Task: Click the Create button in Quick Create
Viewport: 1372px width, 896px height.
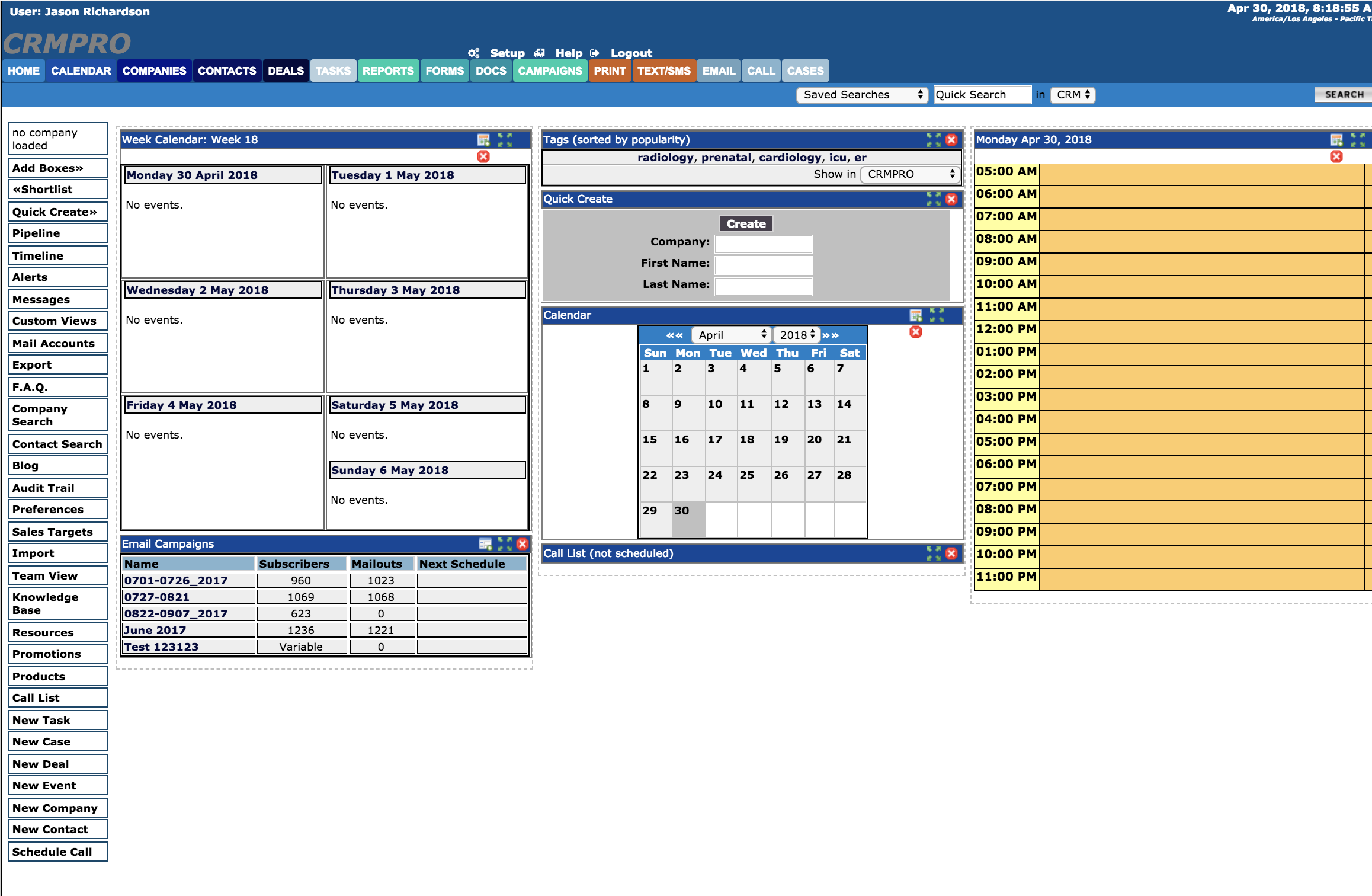Action: pyautogui.click(x=746, y=224)
